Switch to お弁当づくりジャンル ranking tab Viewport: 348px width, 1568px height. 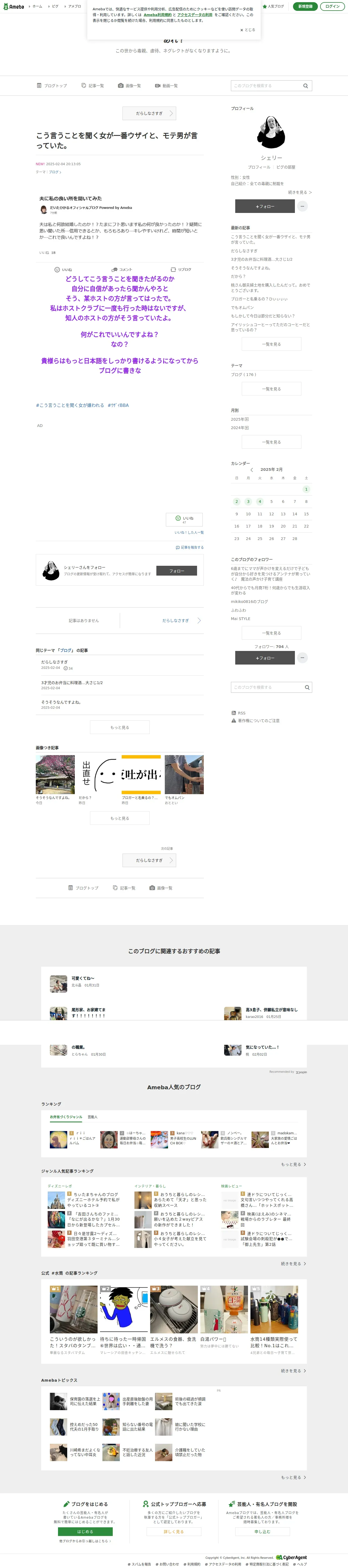tap(66, 1117)
